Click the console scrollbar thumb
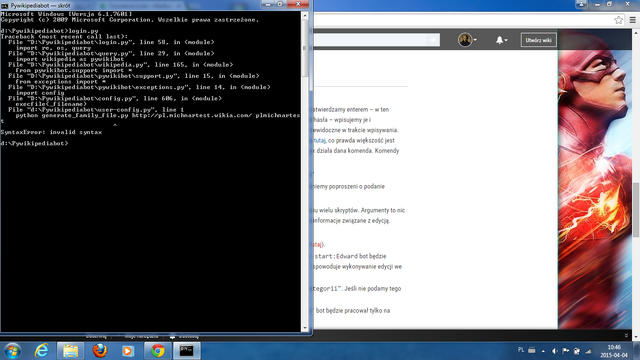This screenshot has width=640, height=360. [x=304, y=48]
